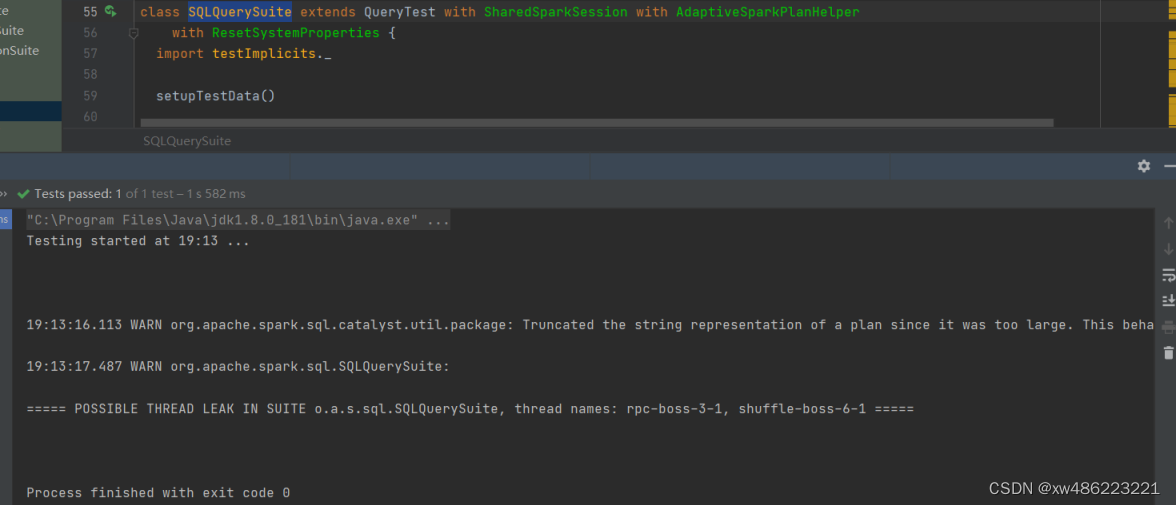The image size is (1176, 505).
Task: Click the yellow warning stripe in error gutter
Action: click(x=1171, y=78)
